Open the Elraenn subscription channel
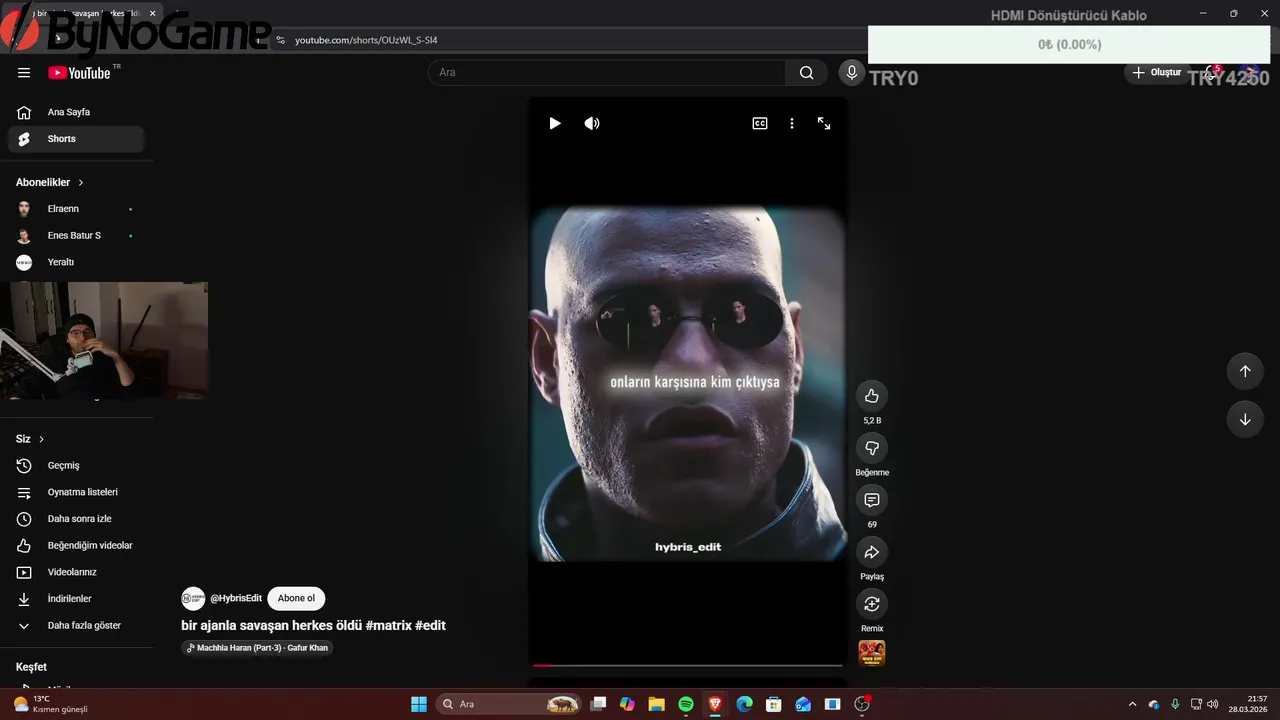1280x720 pixels. [76, 209]
